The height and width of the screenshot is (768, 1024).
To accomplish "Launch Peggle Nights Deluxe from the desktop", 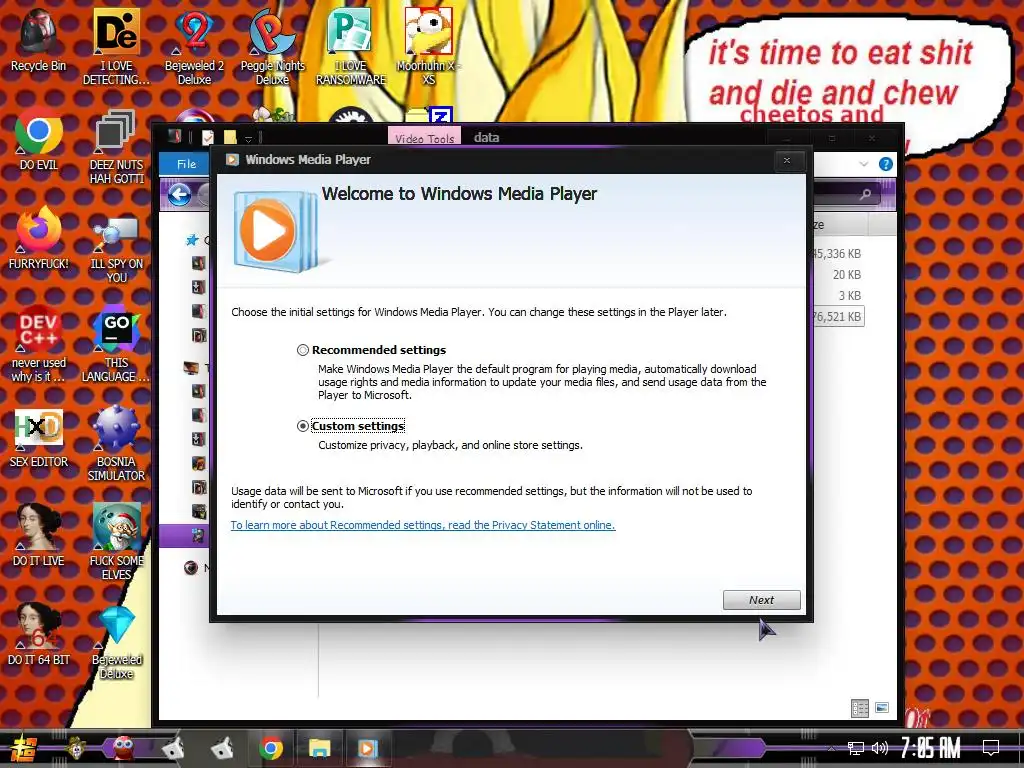I will tap(272, 47).
